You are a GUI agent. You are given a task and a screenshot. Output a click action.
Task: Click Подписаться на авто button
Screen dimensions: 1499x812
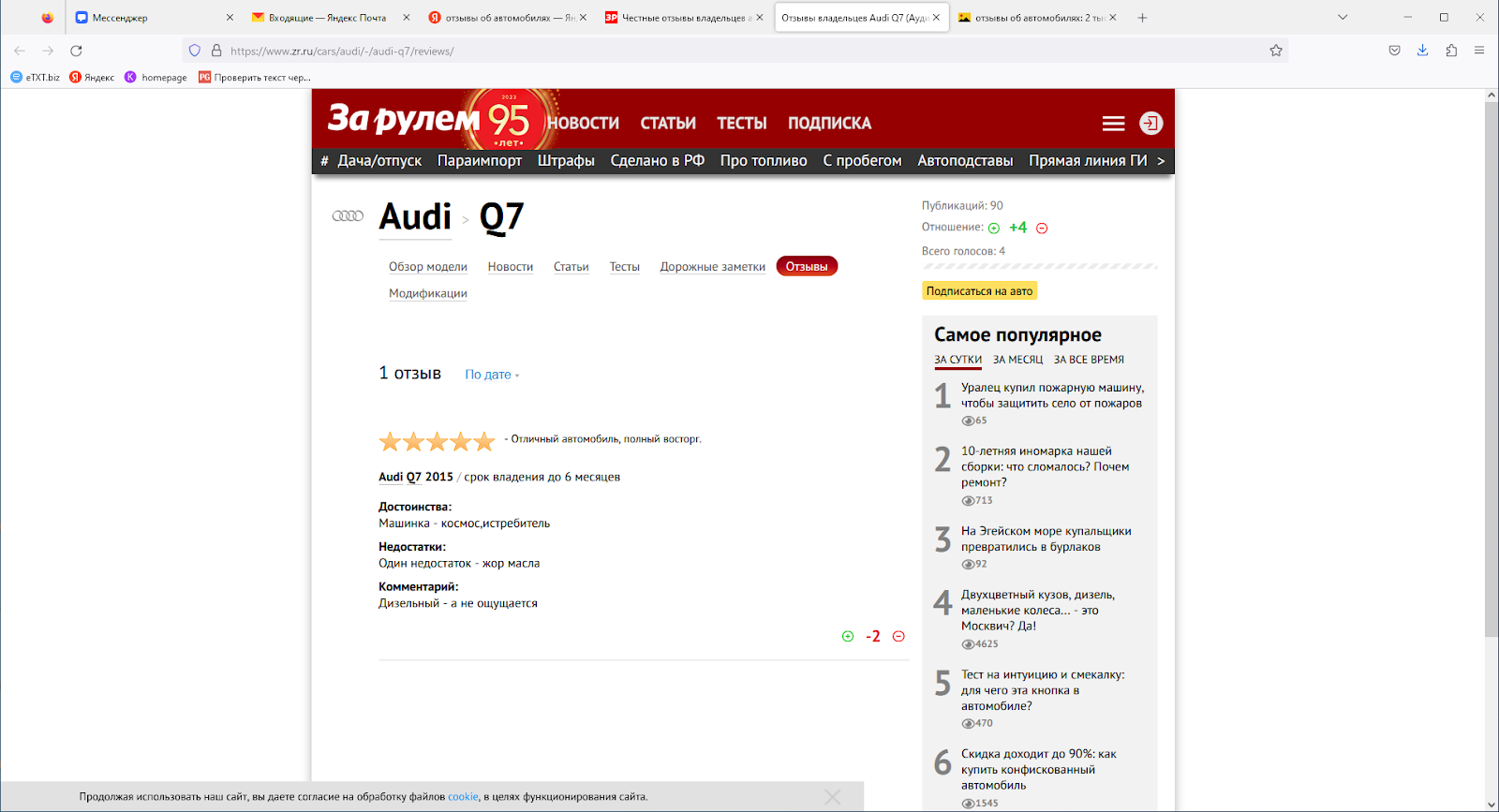[979, 291]
